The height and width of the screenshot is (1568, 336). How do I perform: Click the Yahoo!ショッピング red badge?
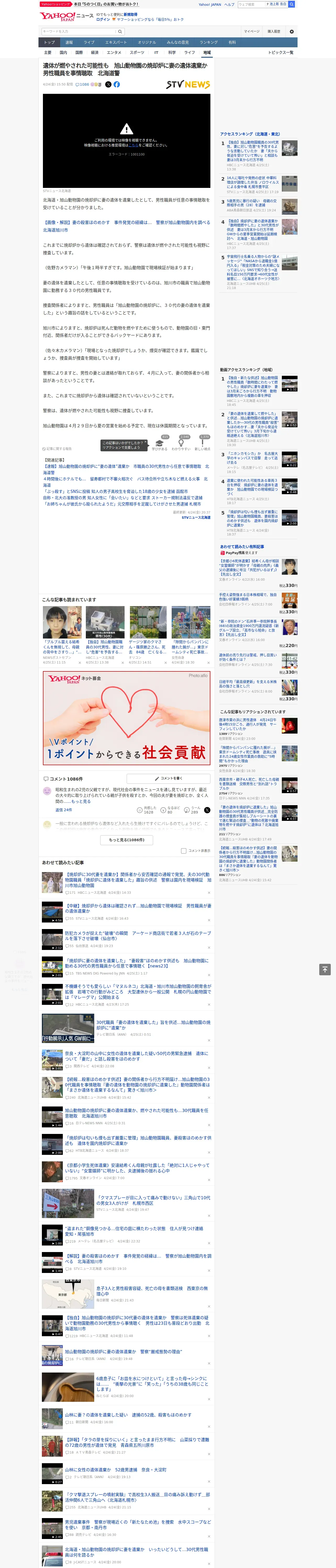point(55,4)
